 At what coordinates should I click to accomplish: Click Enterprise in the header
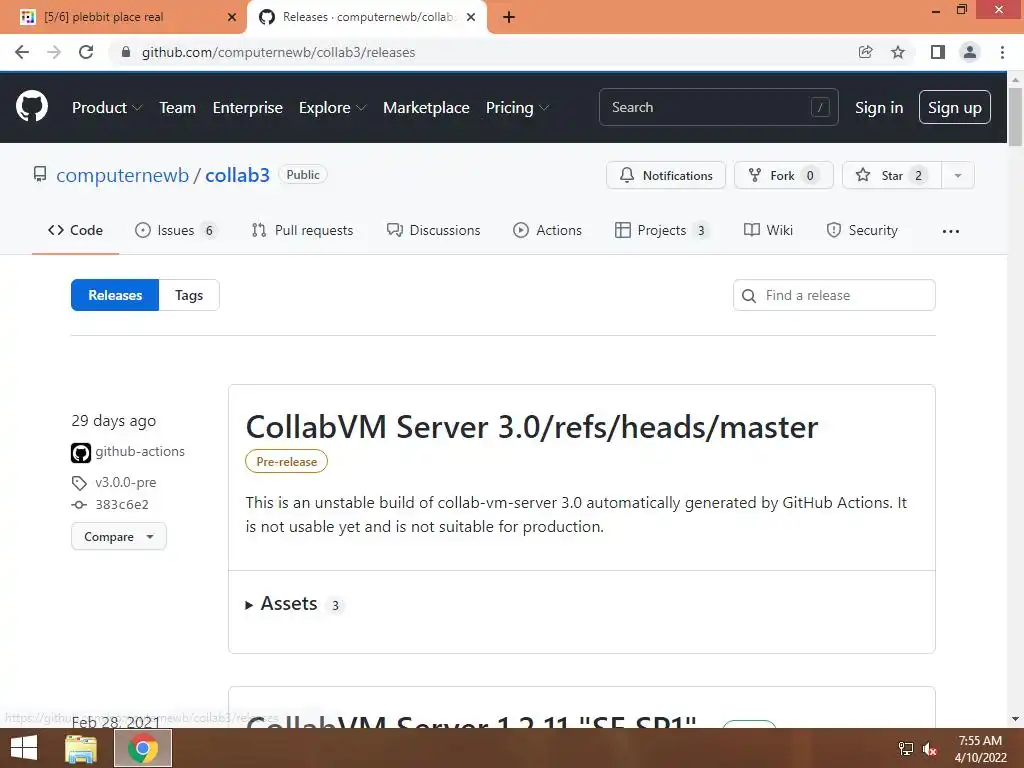click(x=248, y=108)
